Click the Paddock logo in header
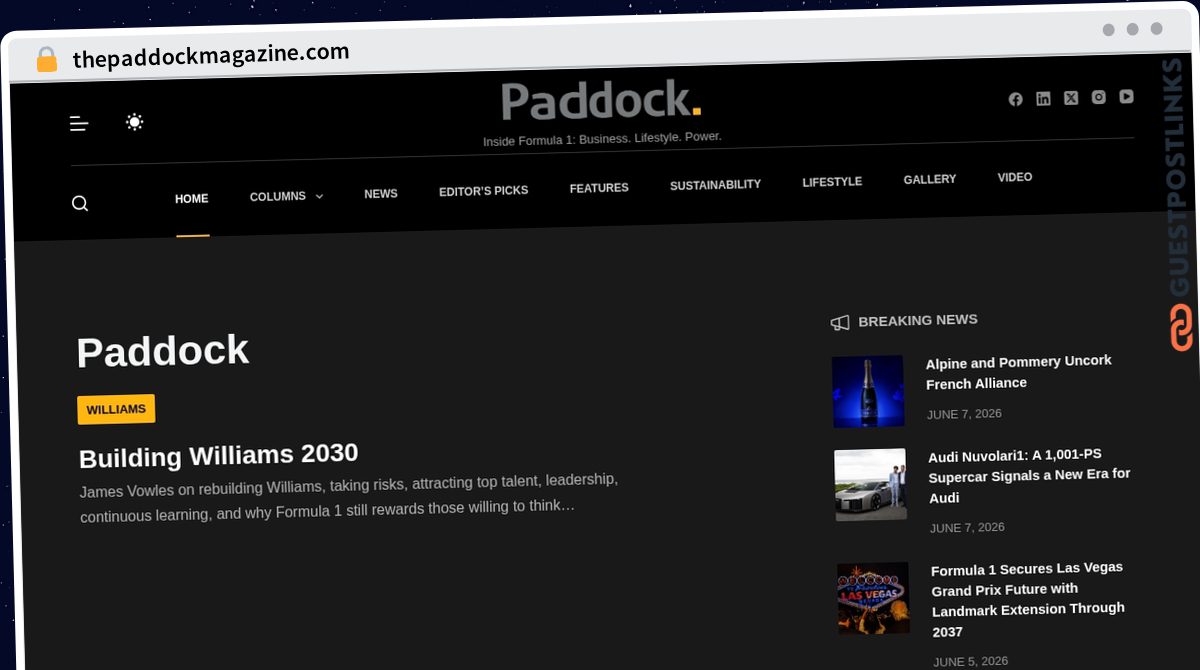This screenshot has width=1200, height=670. tap(601, 101)
